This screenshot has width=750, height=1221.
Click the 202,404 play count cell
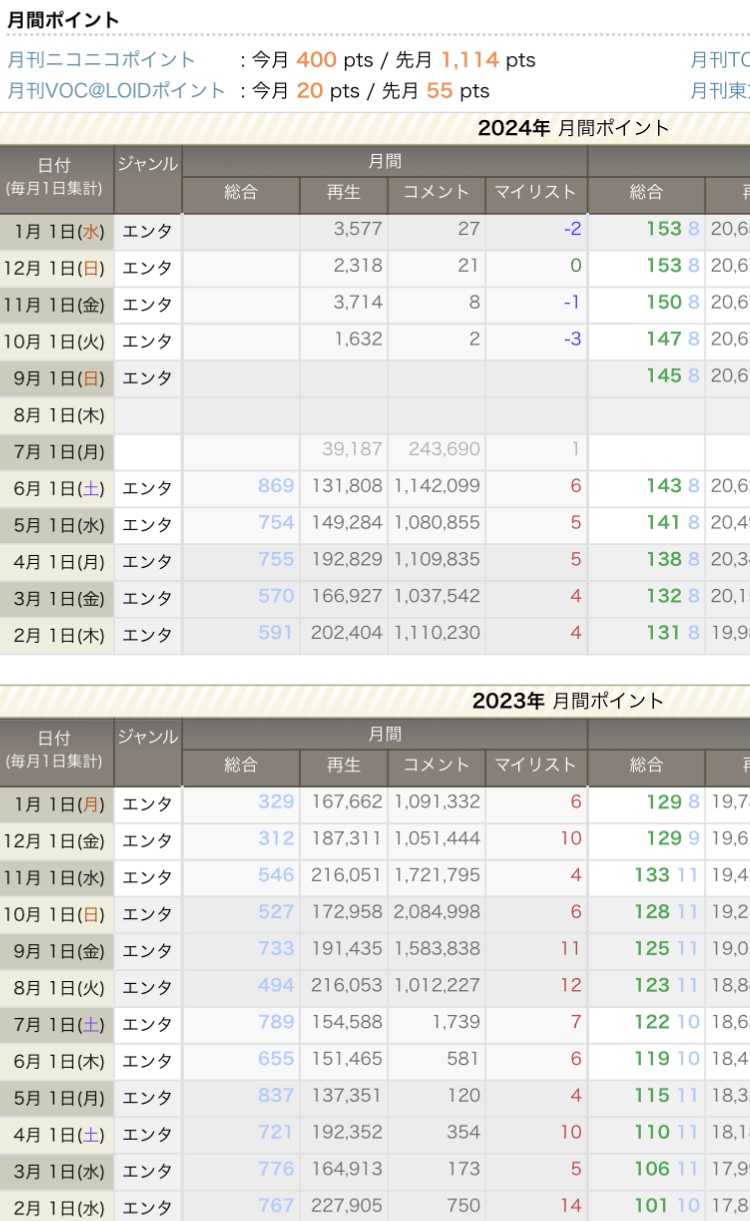[x=342, y=633]
